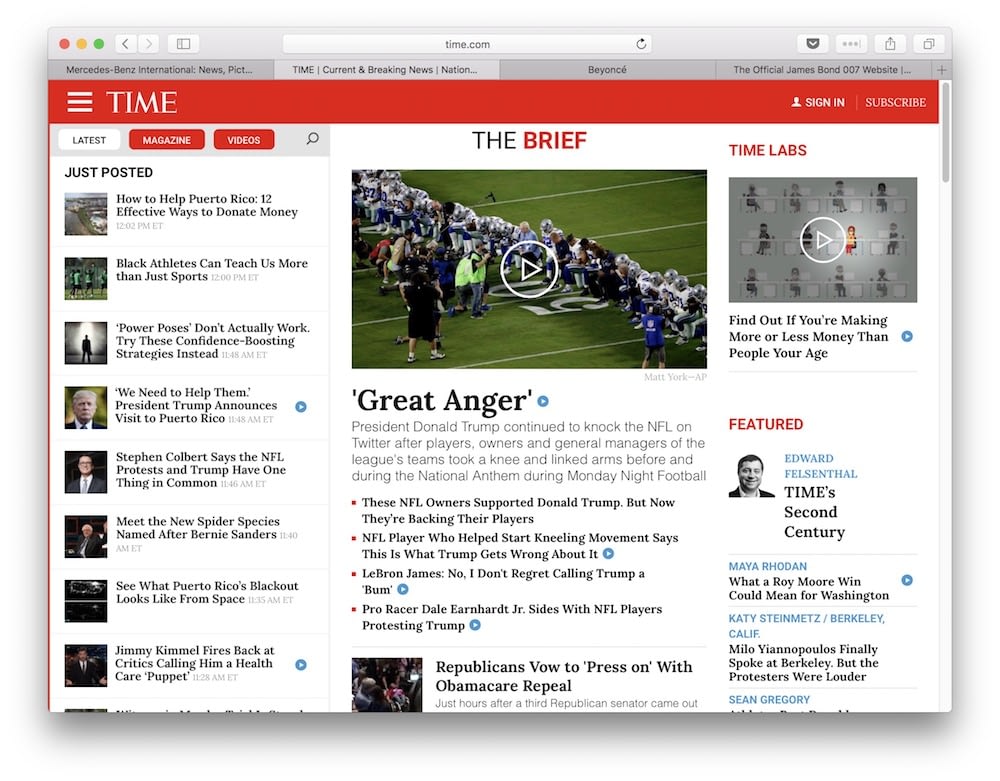Image resolution: width=1000 pixels, height=781 pixels.
Task: Click the Puerto Rico aerial thumbnail
Action: 86,214
